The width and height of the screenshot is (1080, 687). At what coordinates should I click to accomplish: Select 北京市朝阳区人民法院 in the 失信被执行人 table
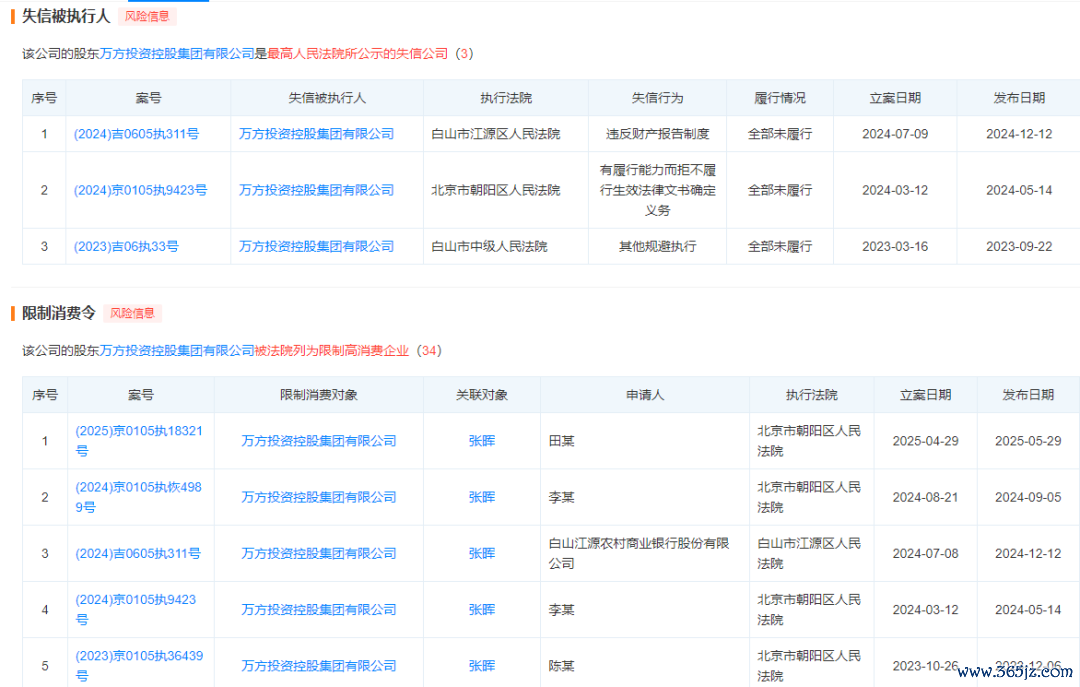[x=495, y=190]
